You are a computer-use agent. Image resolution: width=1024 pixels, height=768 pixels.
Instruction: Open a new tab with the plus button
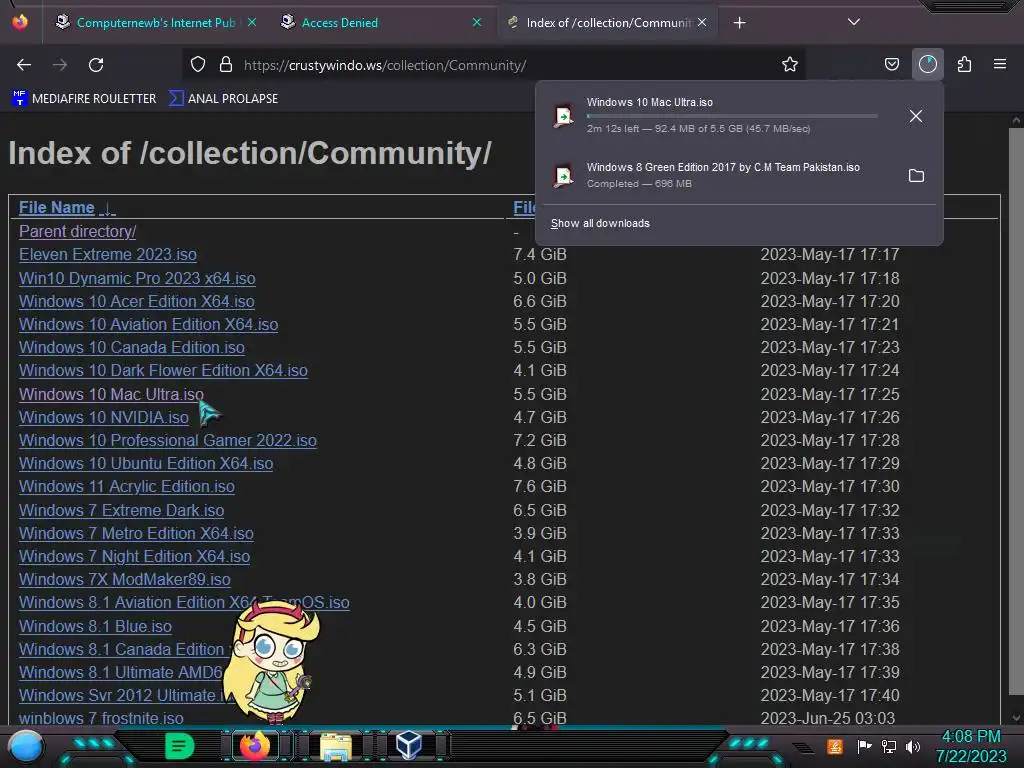(739, 23)
